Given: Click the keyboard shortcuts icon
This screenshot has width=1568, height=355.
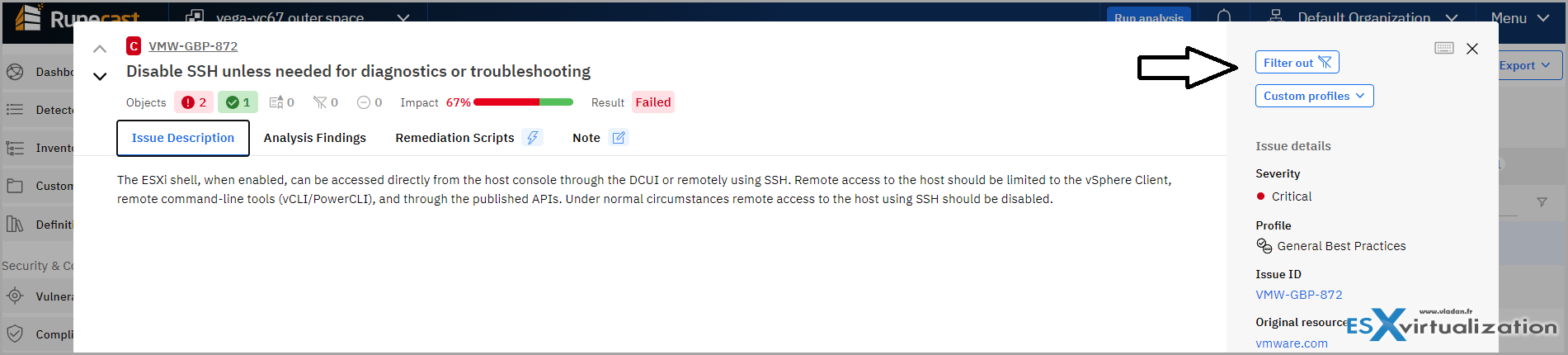Looking at the screenshot, I should coord(1443,48).
